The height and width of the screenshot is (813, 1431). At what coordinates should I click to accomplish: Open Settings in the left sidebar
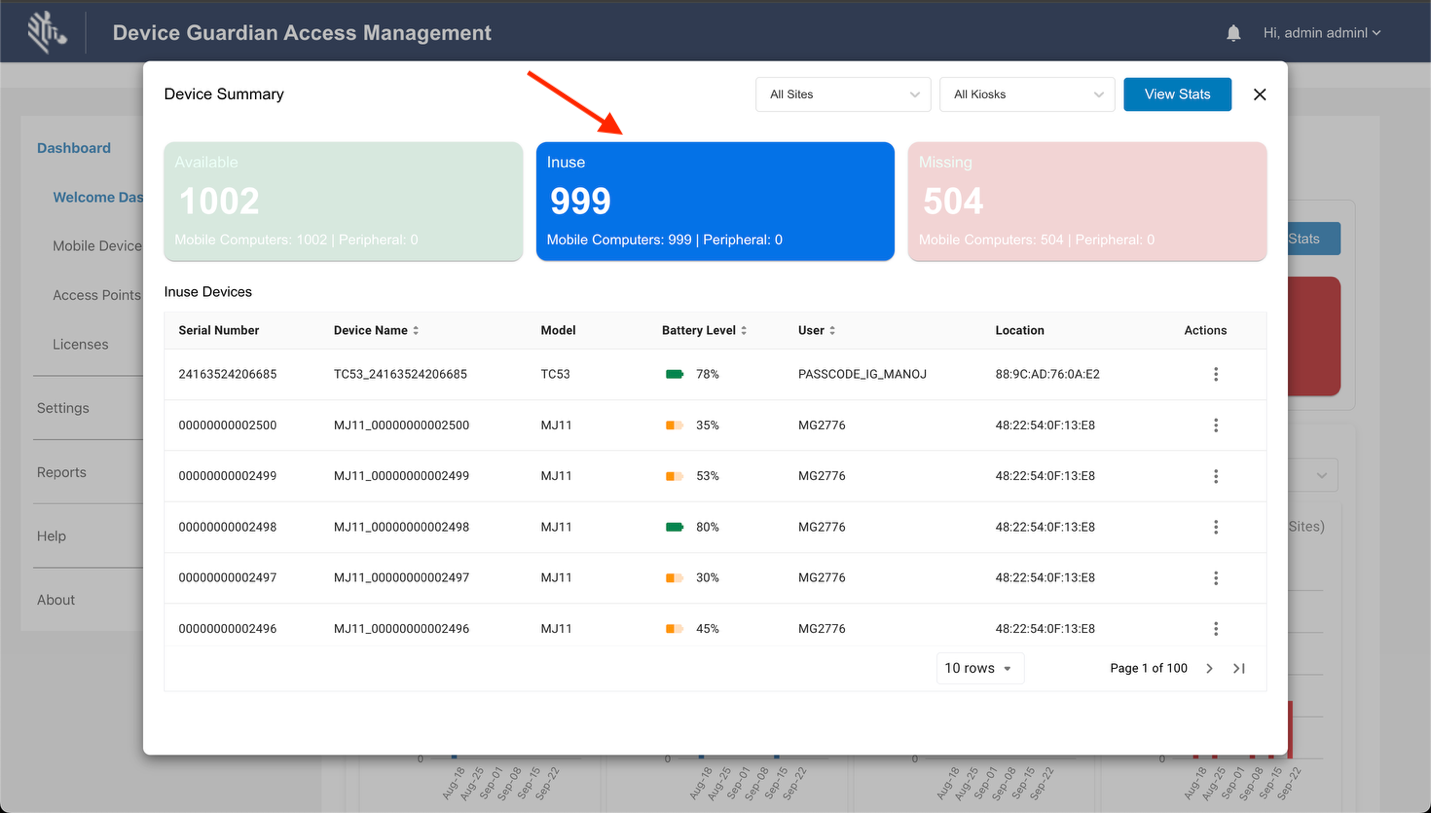coord(63,408)
